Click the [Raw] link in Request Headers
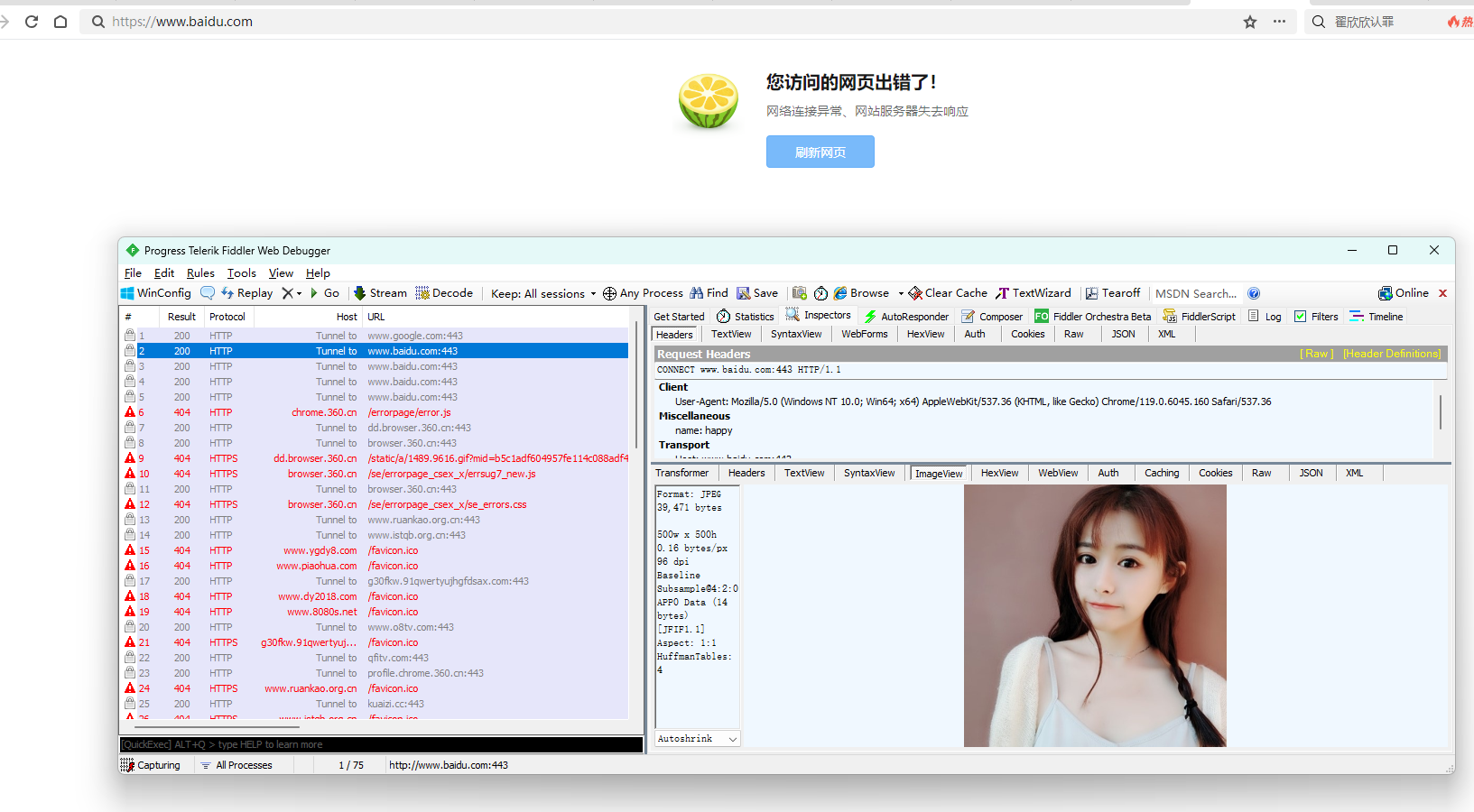This screenshot has height=812, width=1474. 1316,354
